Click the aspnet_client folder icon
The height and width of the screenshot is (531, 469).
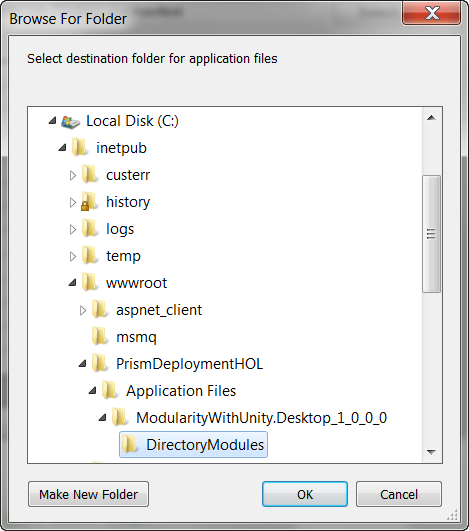coord(100,310)
